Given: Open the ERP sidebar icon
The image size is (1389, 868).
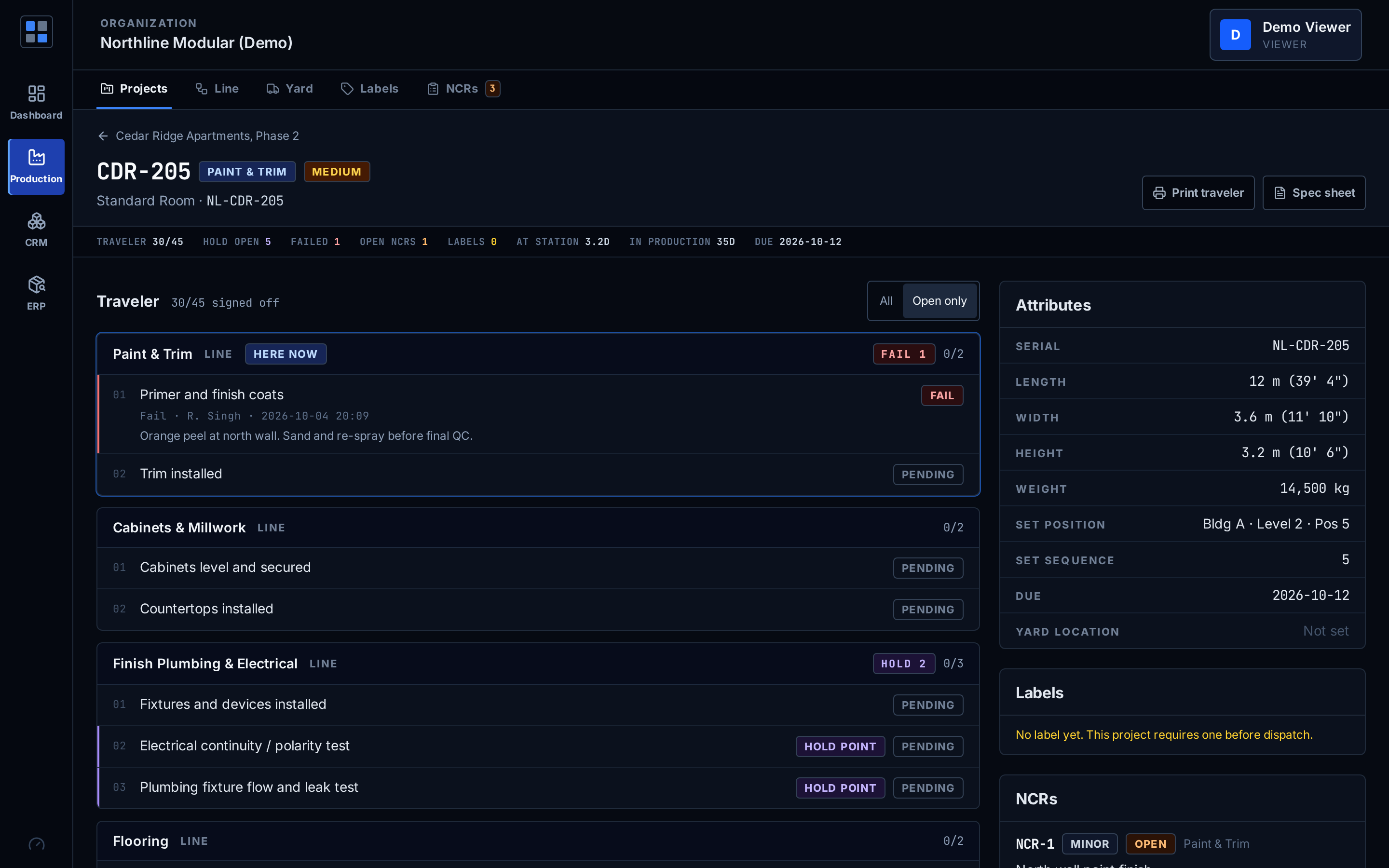Looking at the screenshot, I should coord(36,285).
